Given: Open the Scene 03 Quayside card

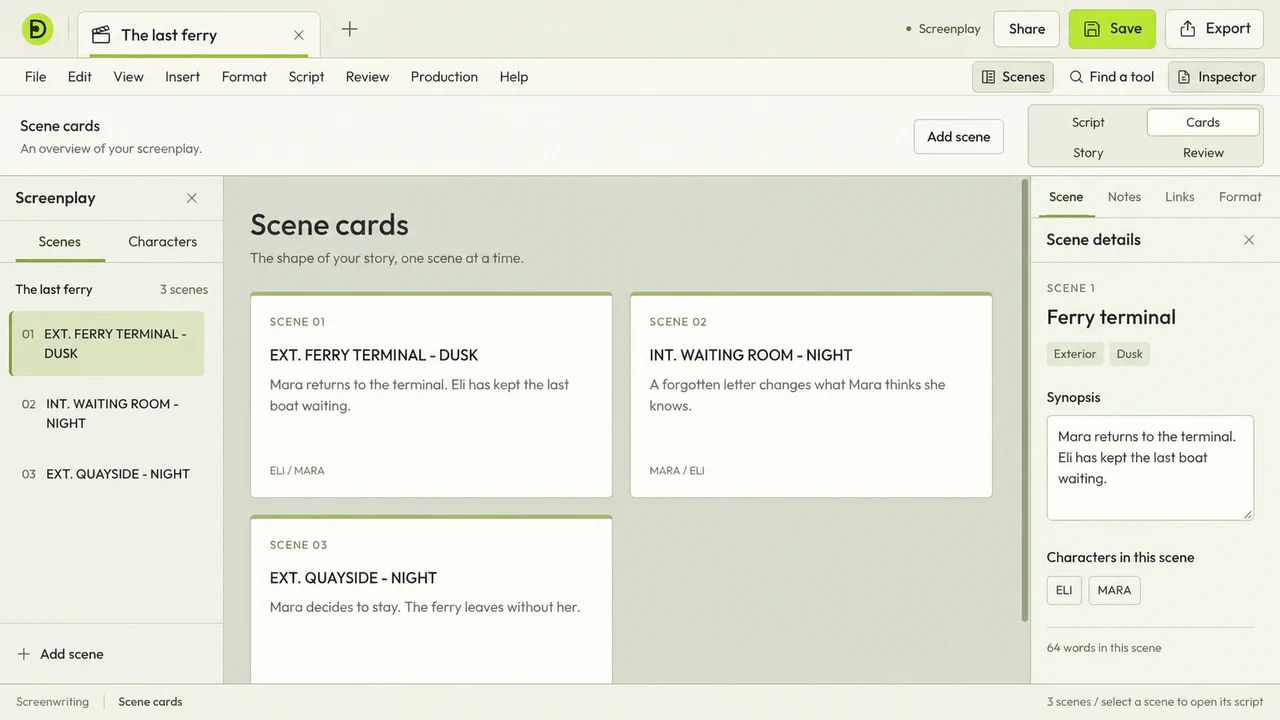Looking at the screenshot, I should click(431, 600).
